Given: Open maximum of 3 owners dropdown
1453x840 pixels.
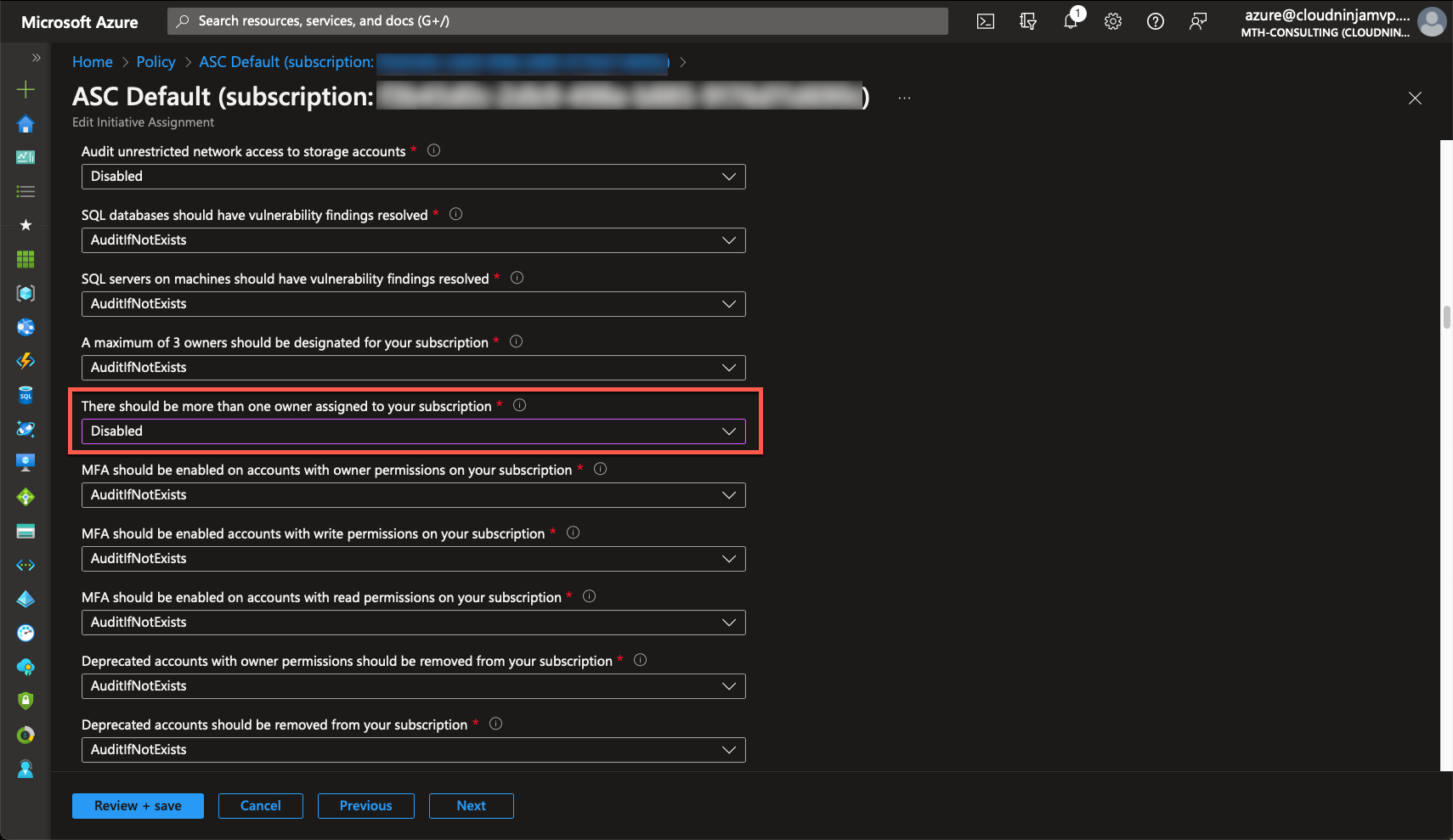Looking at the screenshot, I should tap(414, 368).
